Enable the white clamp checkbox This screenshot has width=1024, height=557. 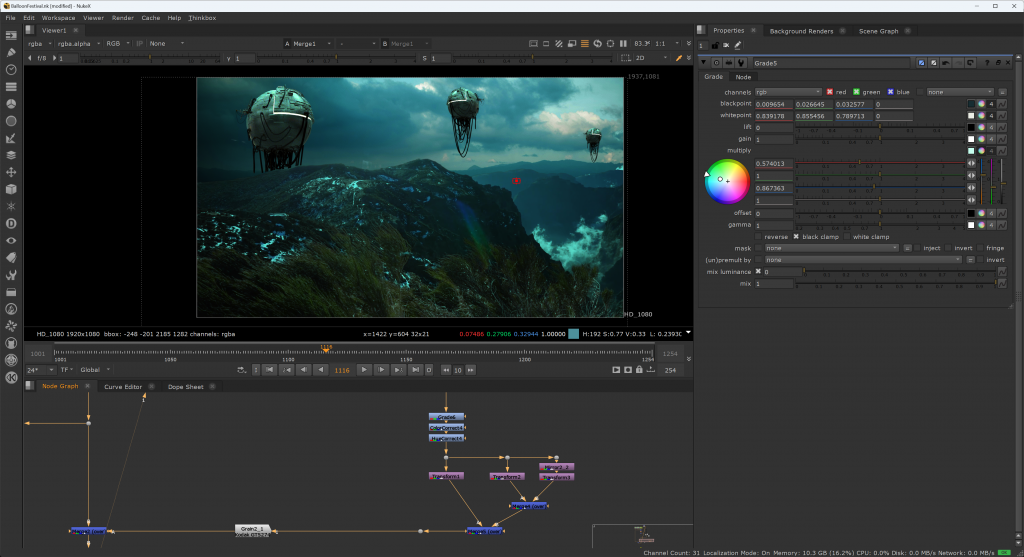pyautogui.click(x=847, y=237)
